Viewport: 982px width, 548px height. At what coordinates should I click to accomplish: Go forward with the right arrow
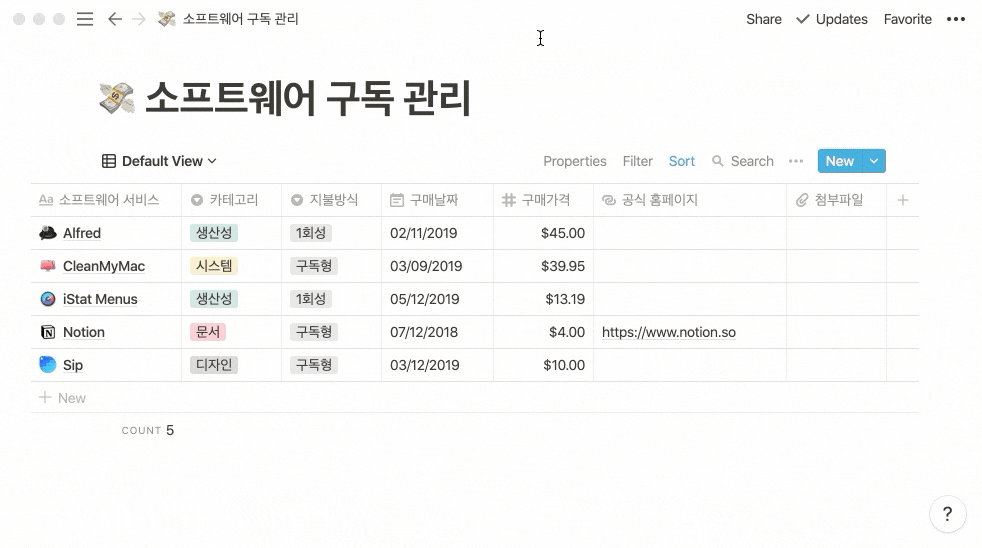tap(138, 19)
